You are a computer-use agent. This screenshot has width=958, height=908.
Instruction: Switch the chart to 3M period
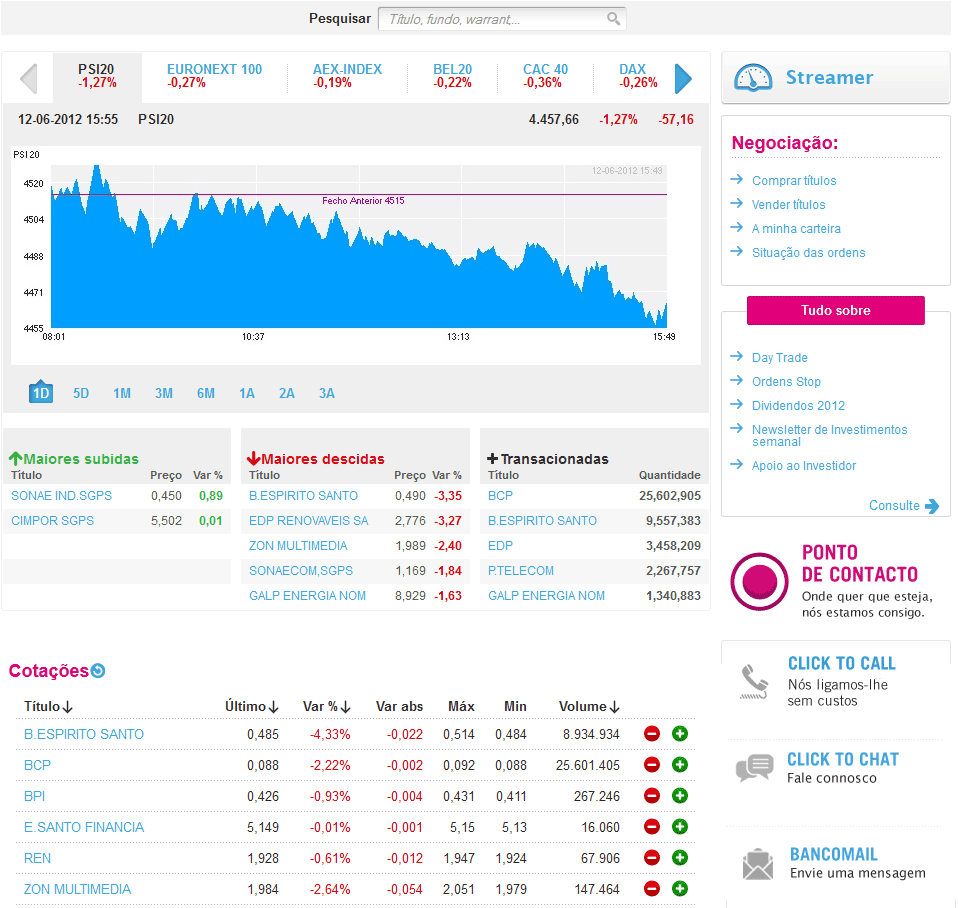pos(164,393)
